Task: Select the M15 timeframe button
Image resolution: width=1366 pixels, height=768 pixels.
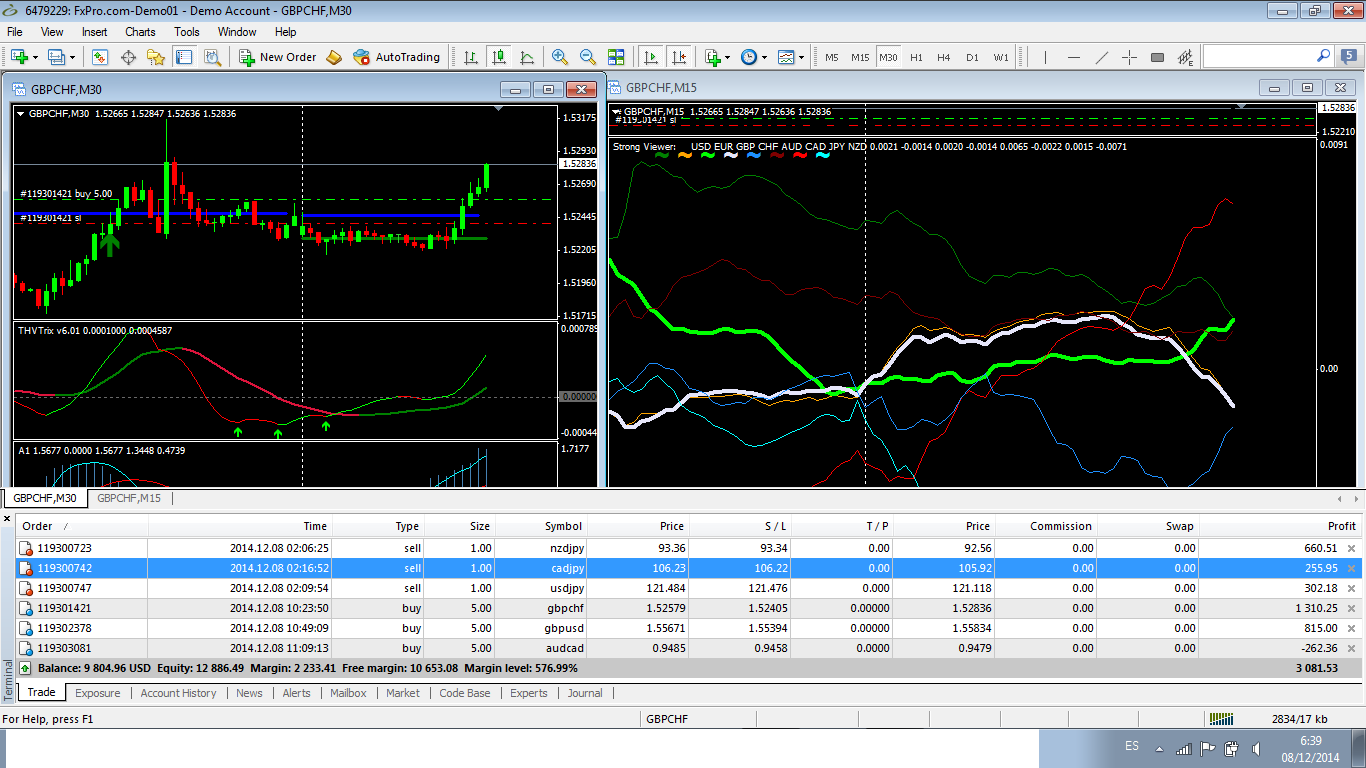Action: click(859, 57)
